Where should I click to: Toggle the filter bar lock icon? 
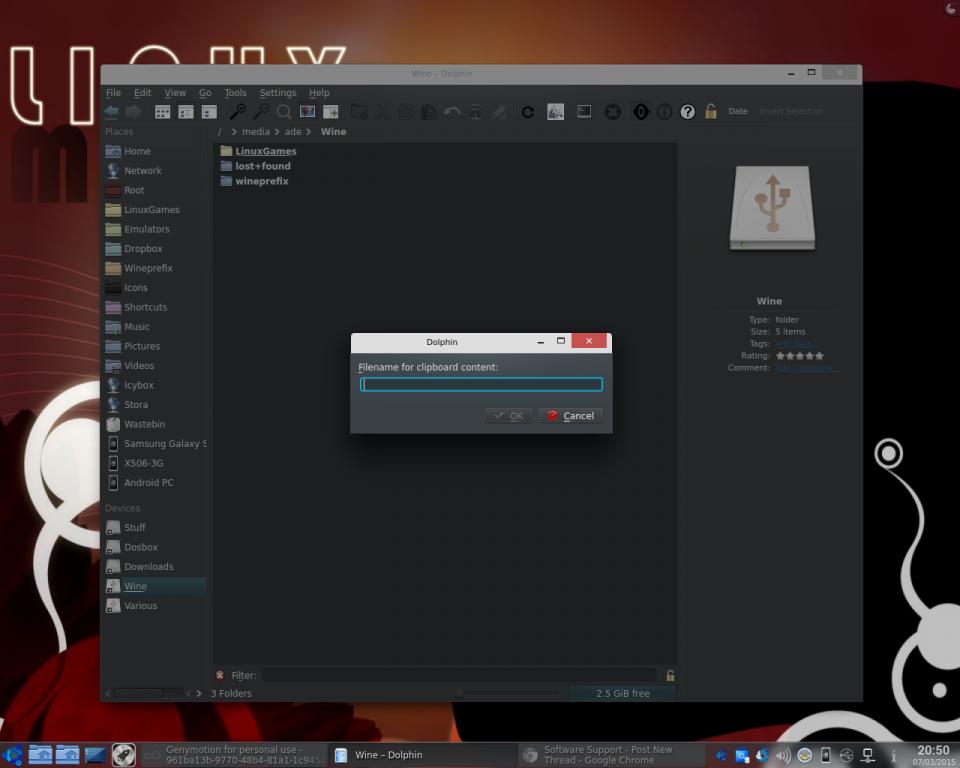(x=670, y=675)
